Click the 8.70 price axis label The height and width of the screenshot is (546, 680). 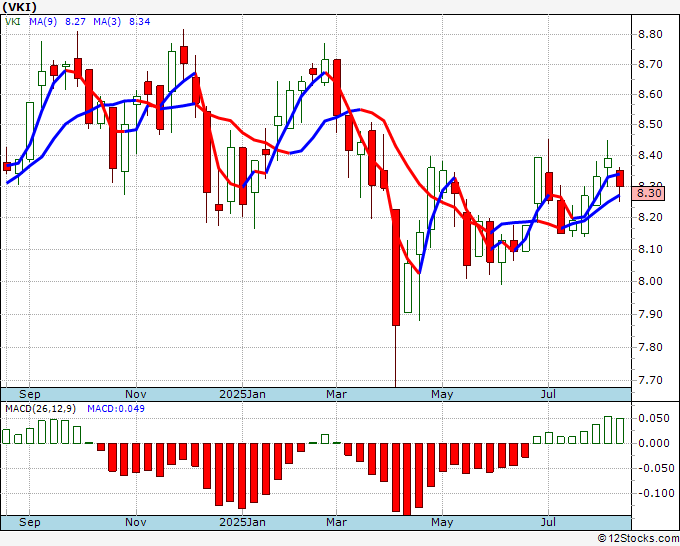click(x=651, y=65)
